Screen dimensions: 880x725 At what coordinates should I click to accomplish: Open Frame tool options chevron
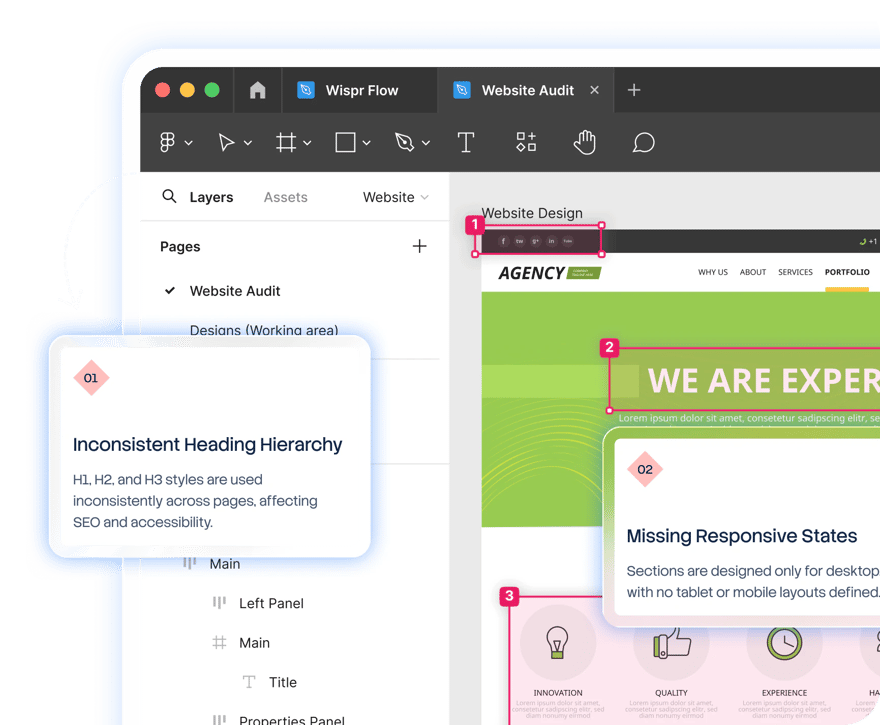[307, 143]
